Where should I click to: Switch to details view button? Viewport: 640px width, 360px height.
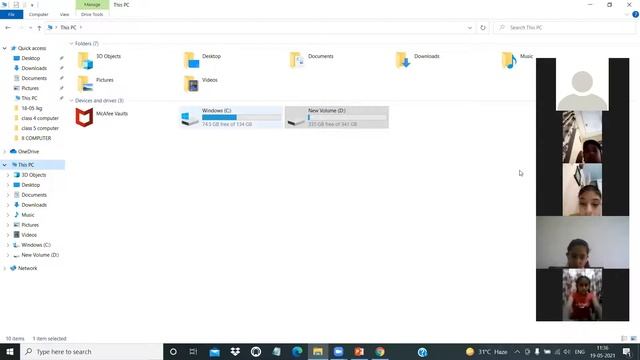(624, 338)
